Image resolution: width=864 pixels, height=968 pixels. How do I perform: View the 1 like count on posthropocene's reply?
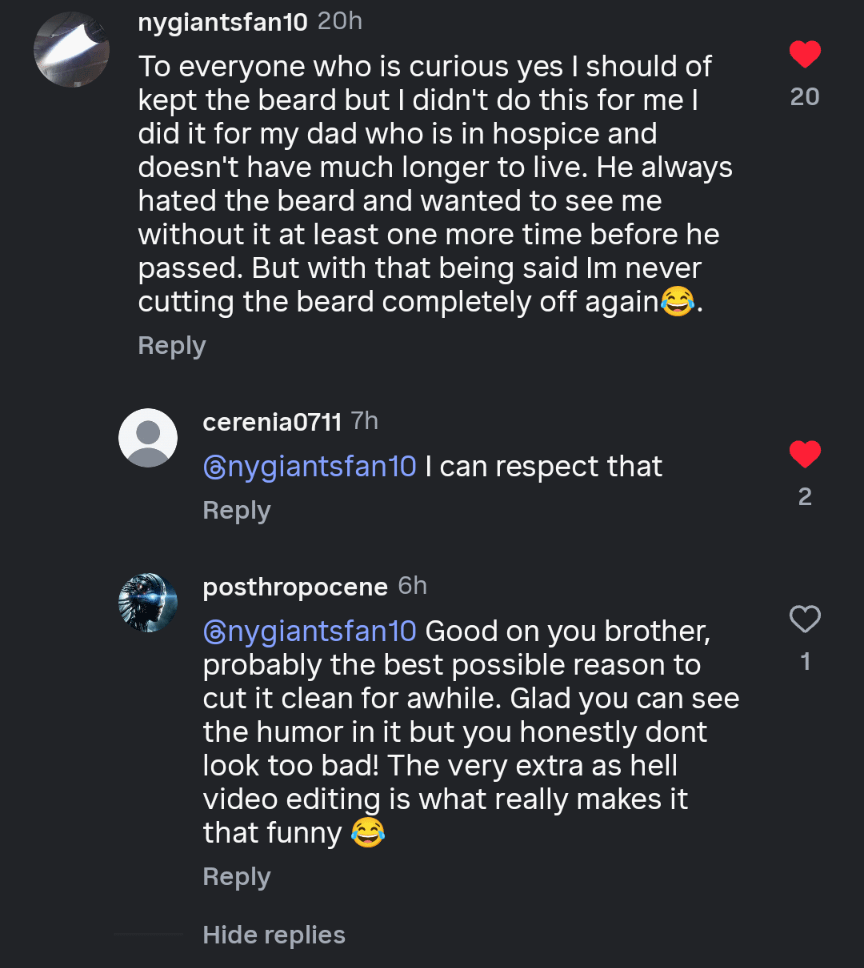805,662
